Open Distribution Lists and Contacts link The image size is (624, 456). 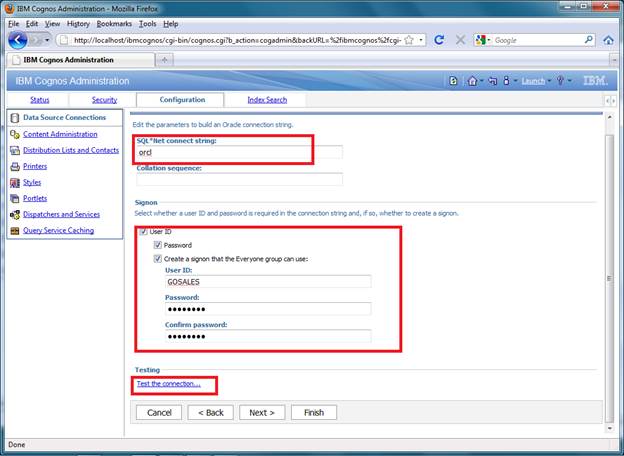point(71,150)
